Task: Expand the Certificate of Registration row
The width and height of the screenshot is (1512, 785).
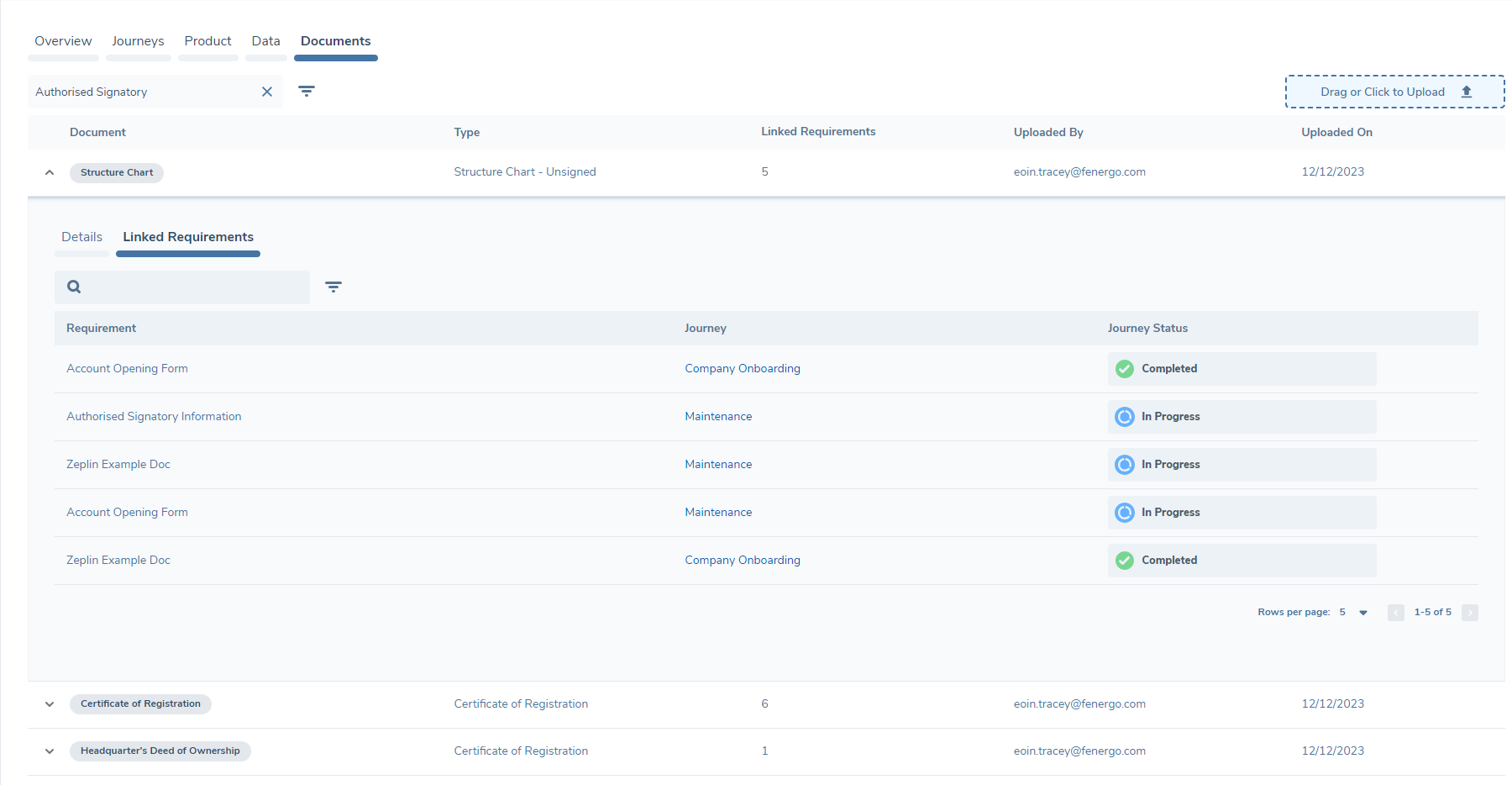Action: point(49,704)
